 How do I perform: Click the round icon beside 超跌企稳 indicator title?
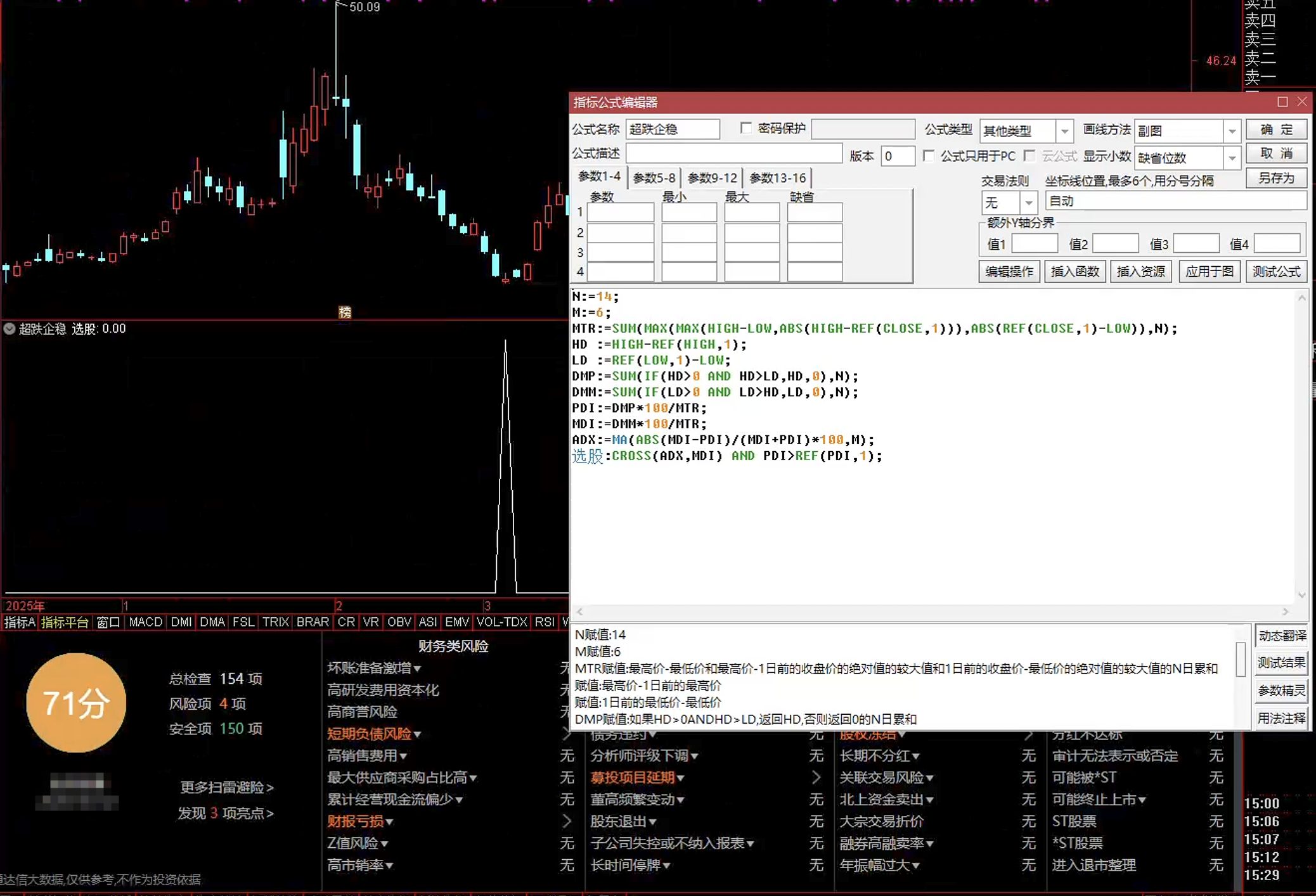(x=10, y=329)
